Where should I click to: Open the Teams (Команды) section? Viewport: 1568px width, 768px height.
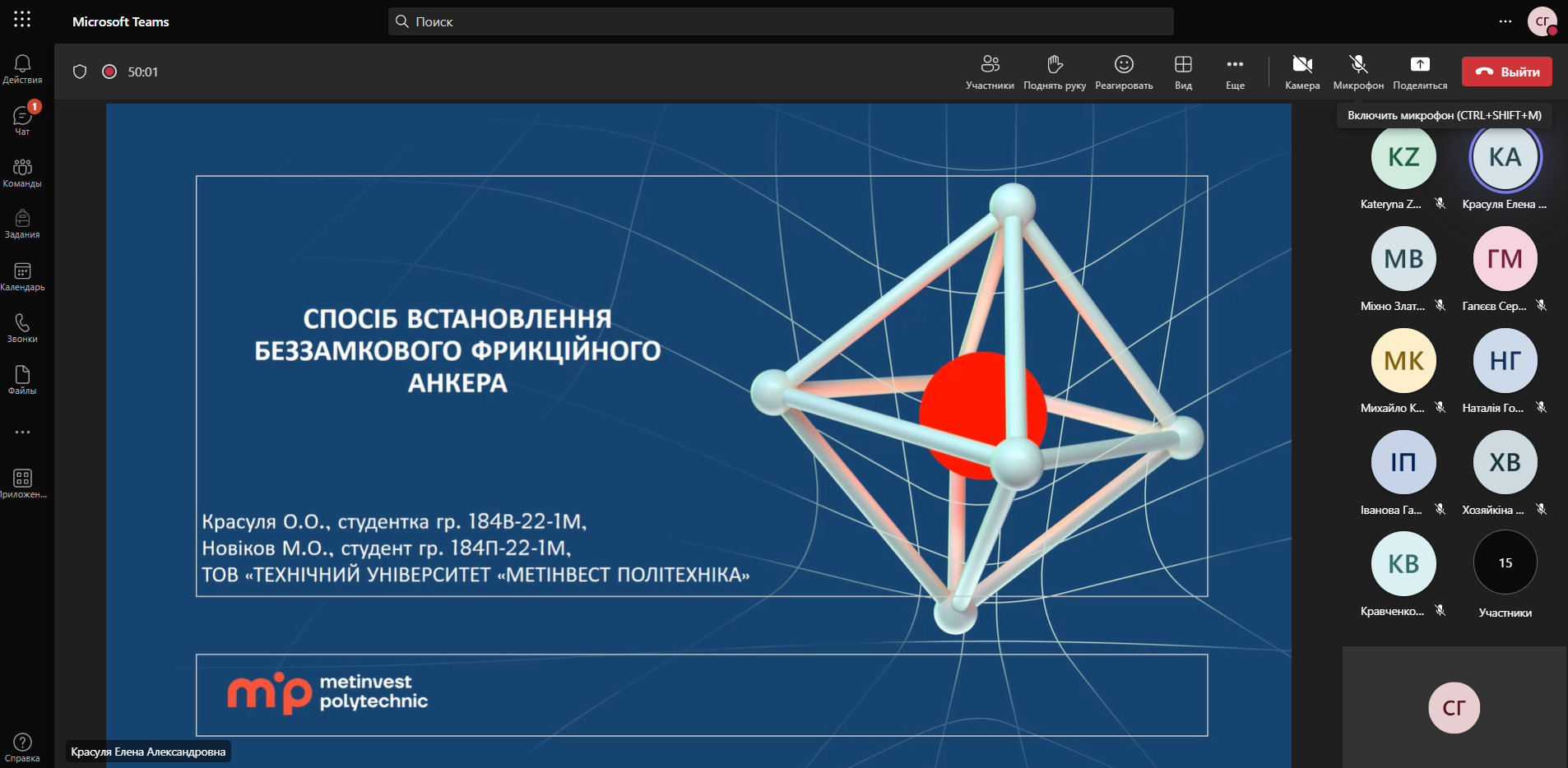click(x=22, y=173)
